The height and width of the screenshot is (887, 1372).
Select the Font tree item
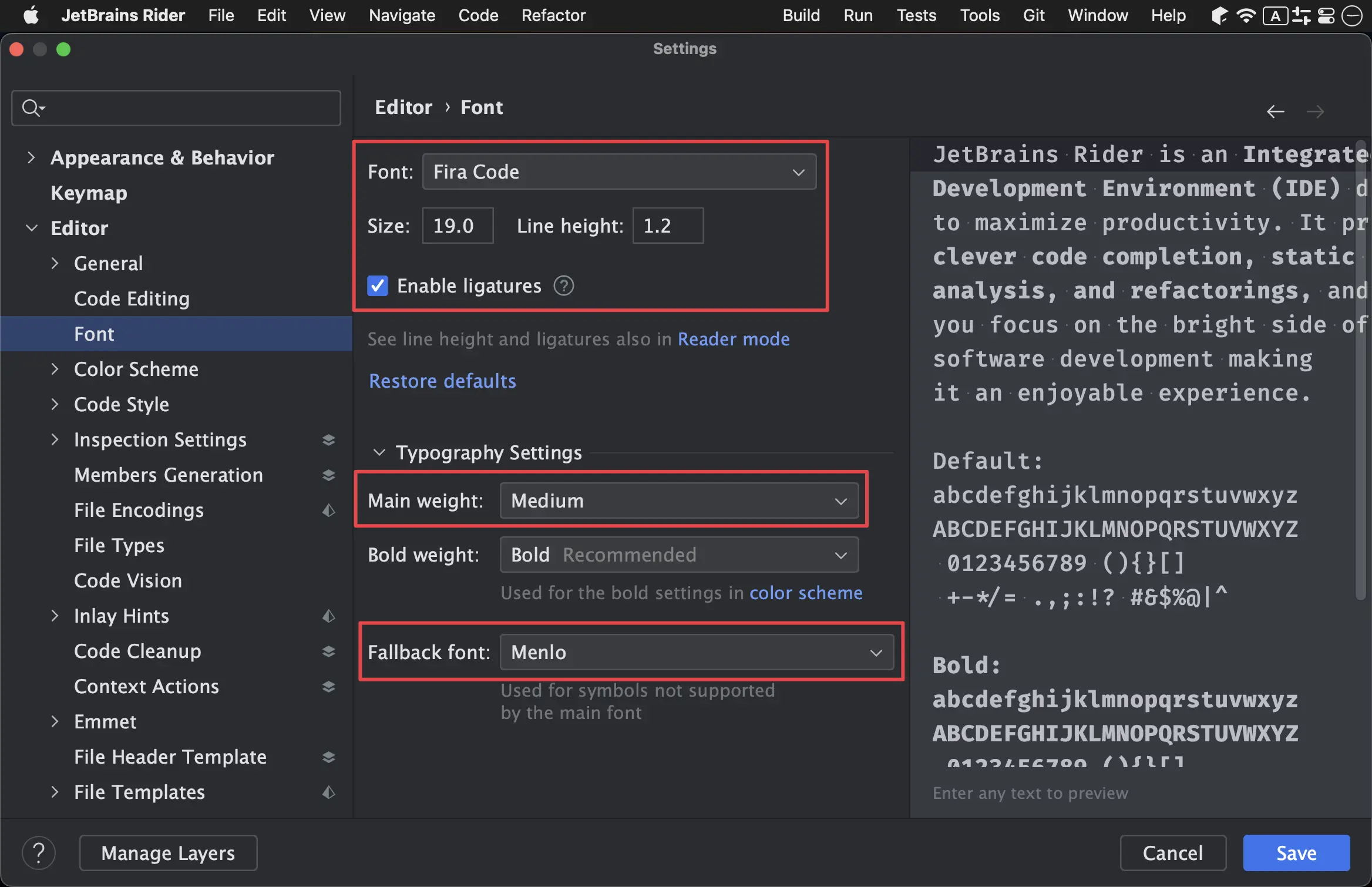(x=176, y=334)
